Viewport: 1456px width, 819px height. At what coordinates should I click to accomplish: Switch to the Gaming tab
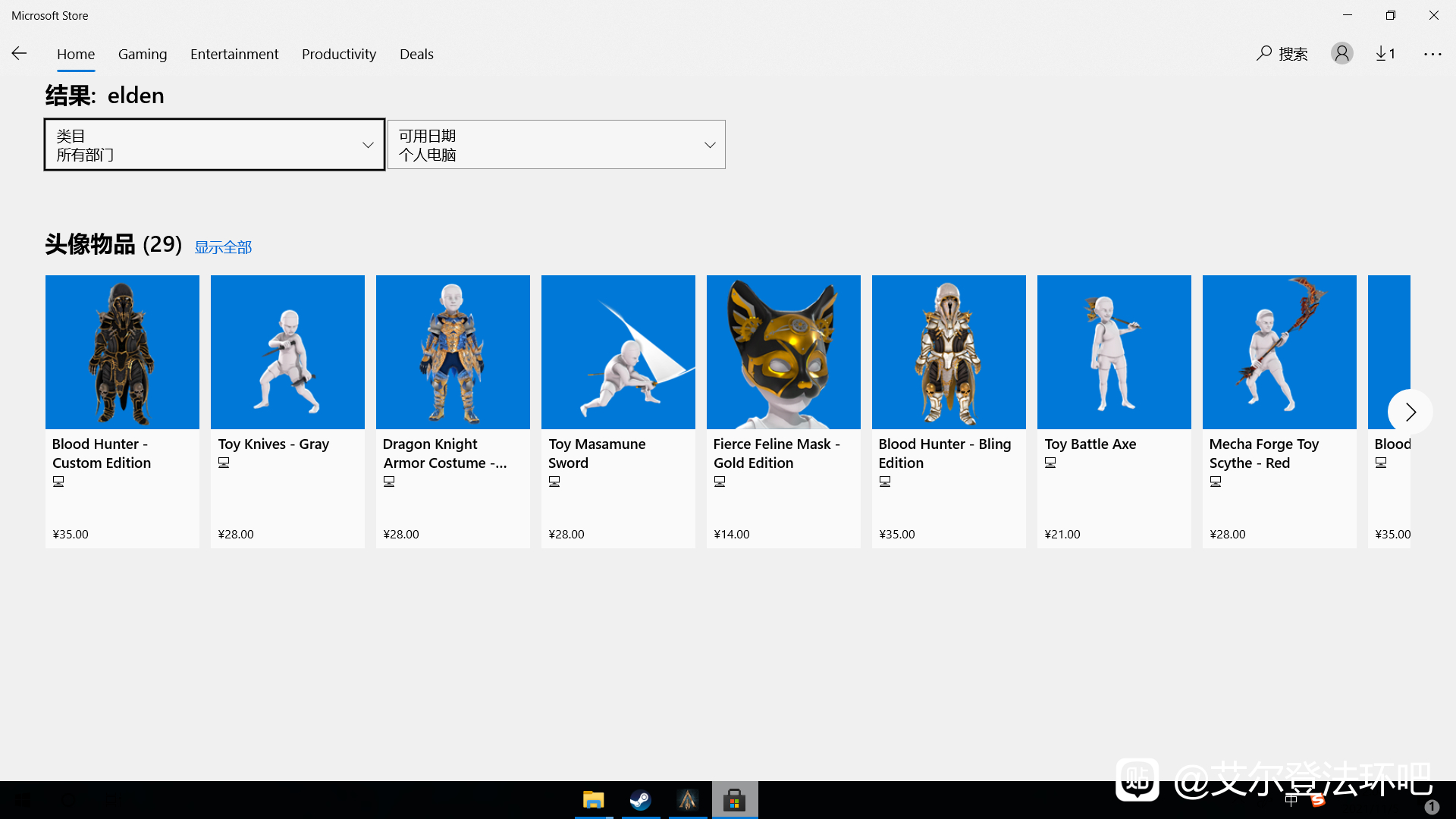coord(143,54)
